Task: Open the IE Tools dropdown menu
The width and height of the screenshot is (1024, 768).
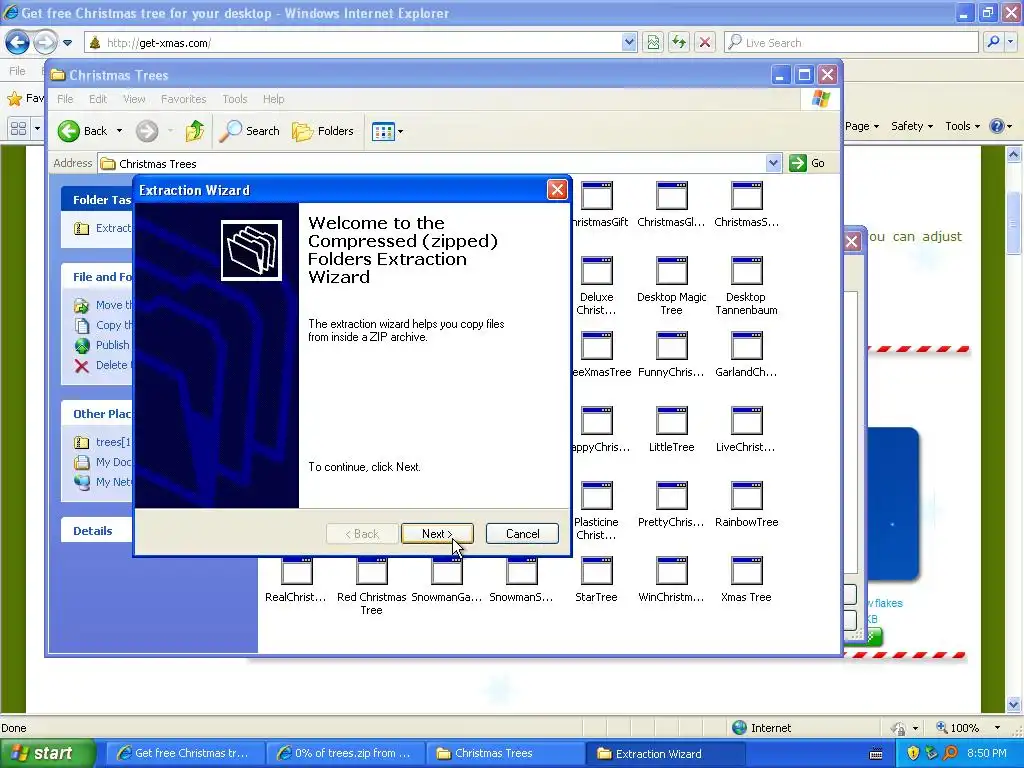Action: point(963,126)
